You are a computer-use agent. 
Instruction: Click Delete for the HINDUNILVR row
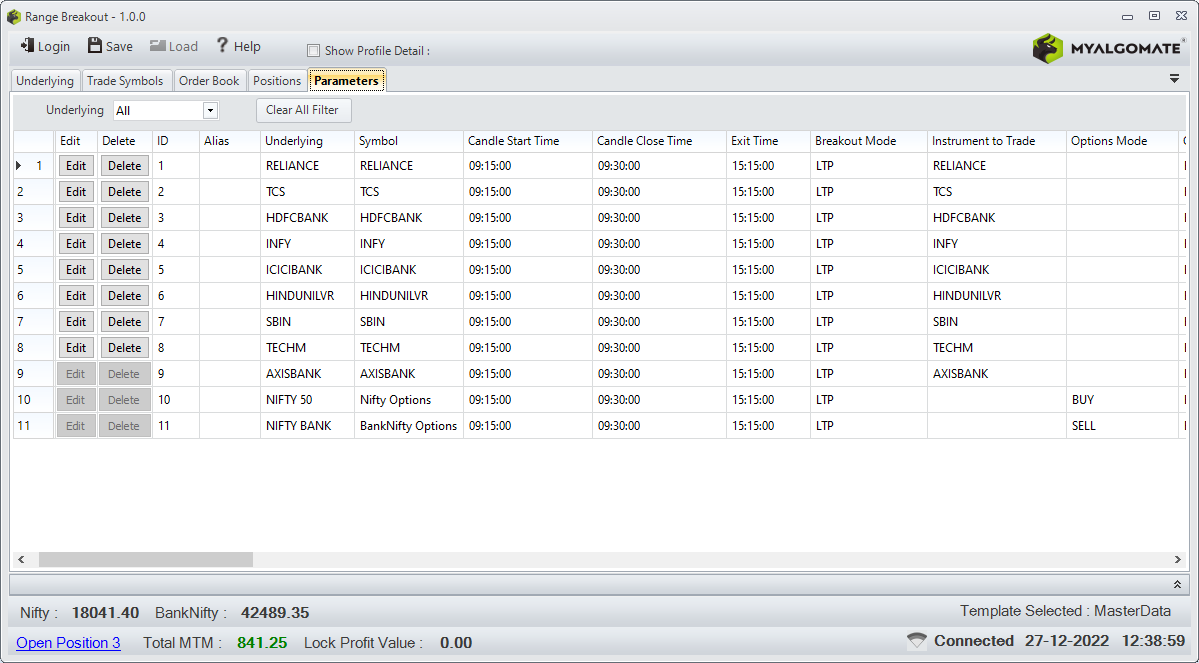(125, 296)
